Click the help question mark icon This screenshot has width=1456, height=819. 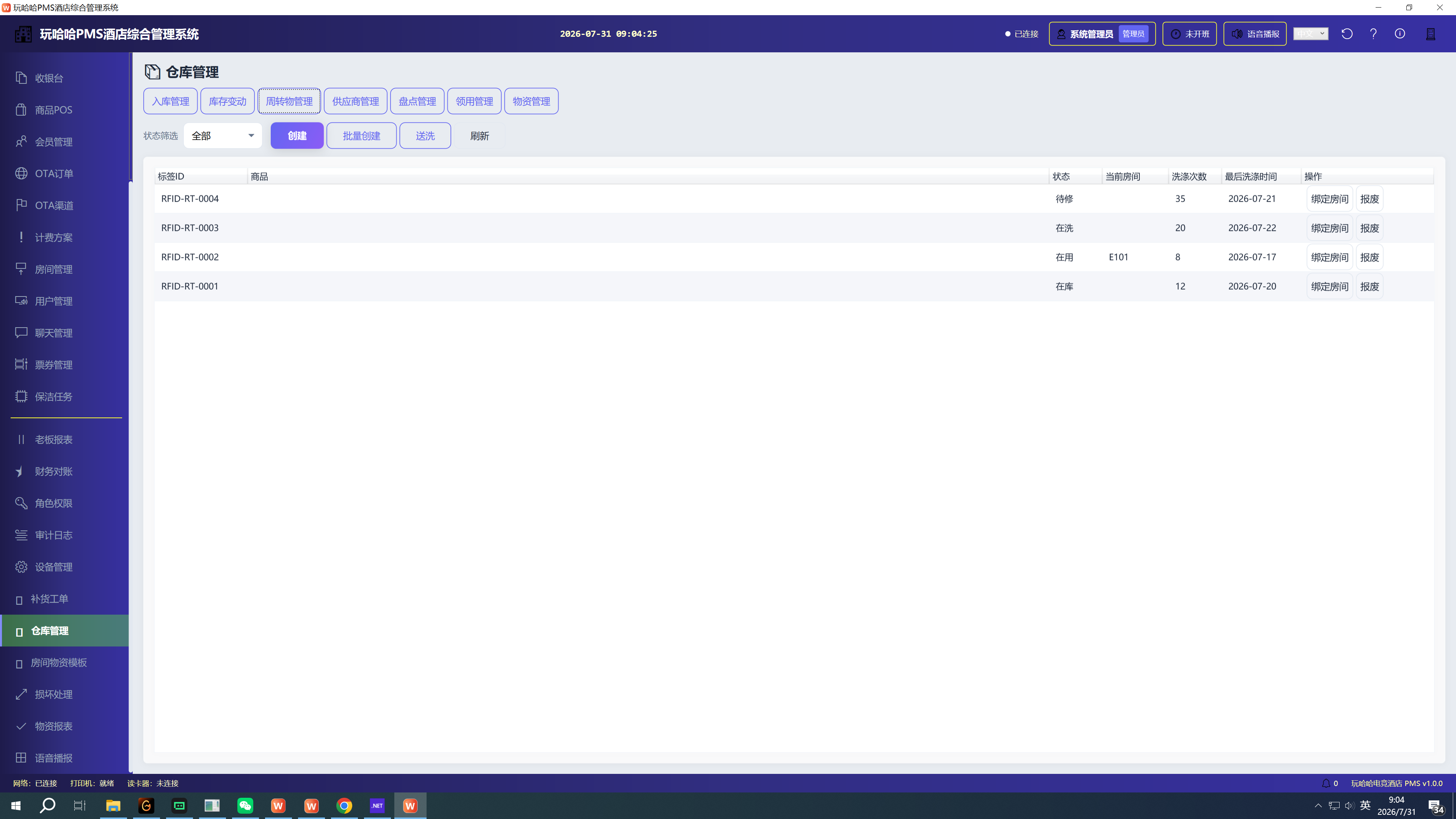[x=1373, y=33]
